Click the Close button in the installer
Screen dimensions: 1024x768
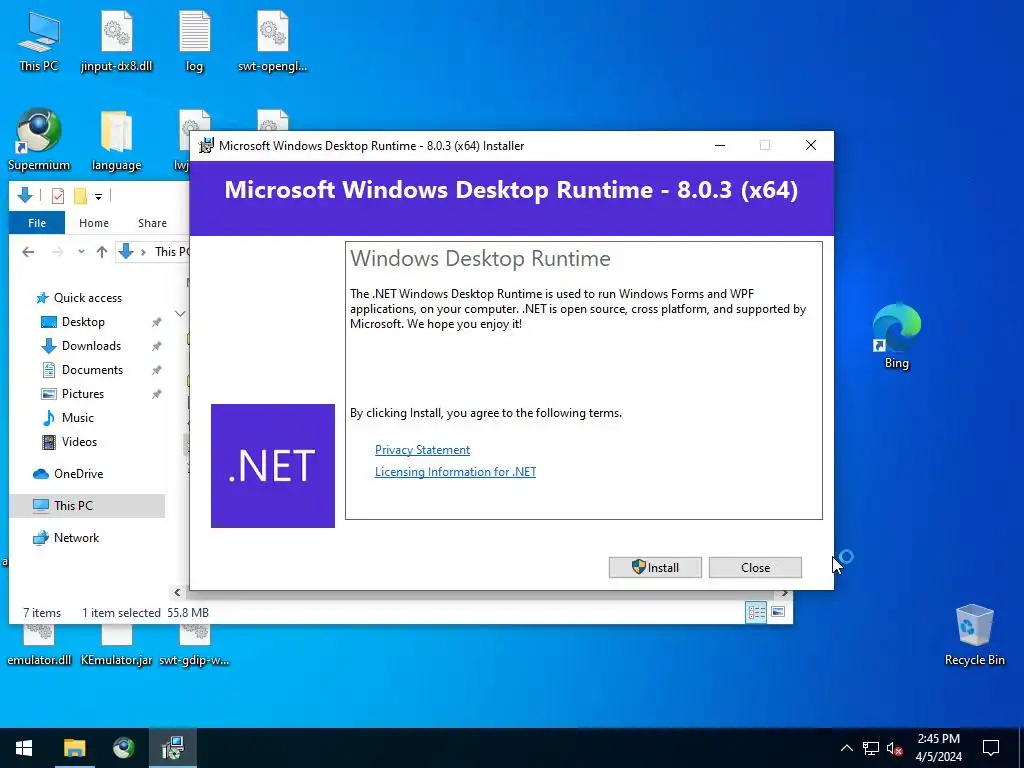coord(755,568)
